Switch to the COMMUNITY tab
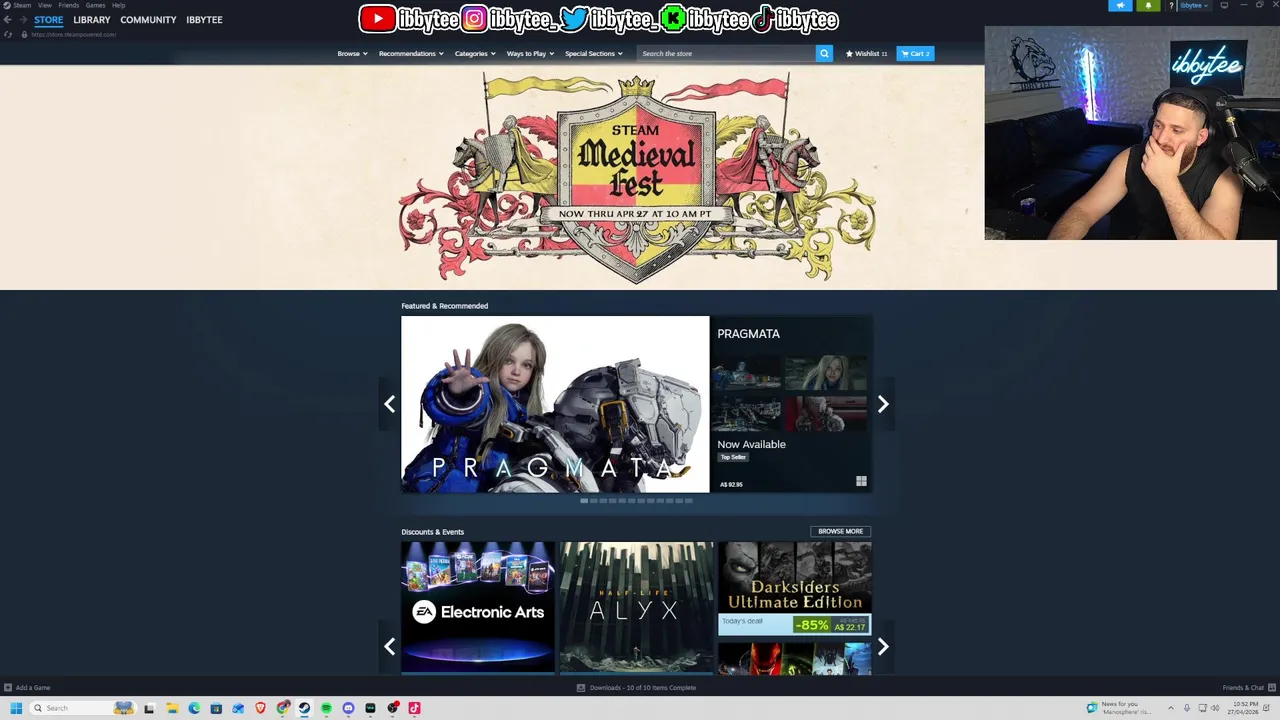Image resolution: width=1280 pixels, height=720 pixels. coord(148,20)
